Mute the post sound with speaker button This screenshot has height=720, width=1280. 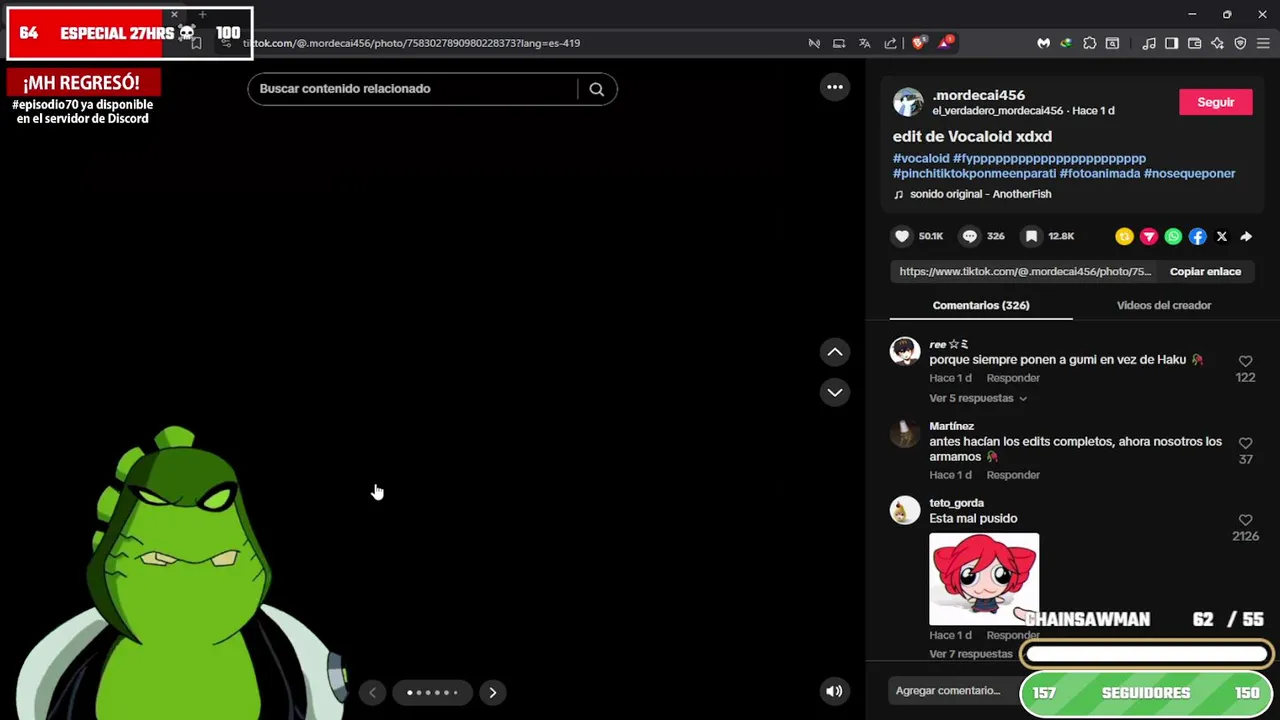coord(834,691)
